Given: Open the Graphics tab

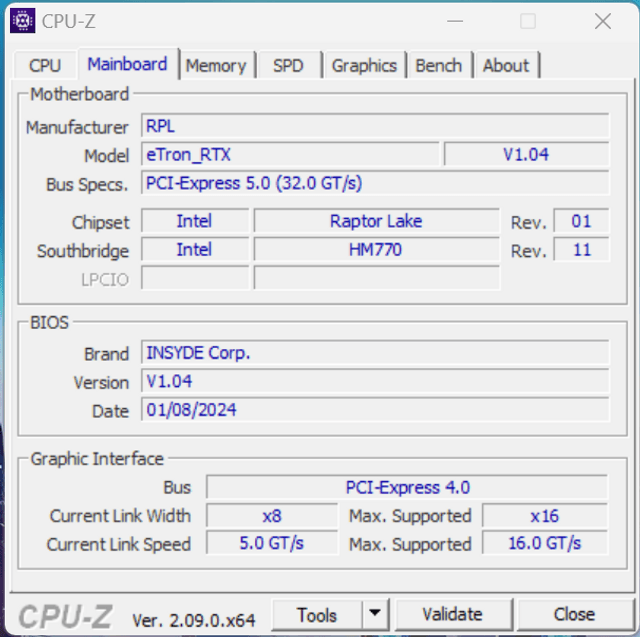Looking at the screenshot, I should coord(364,65).
